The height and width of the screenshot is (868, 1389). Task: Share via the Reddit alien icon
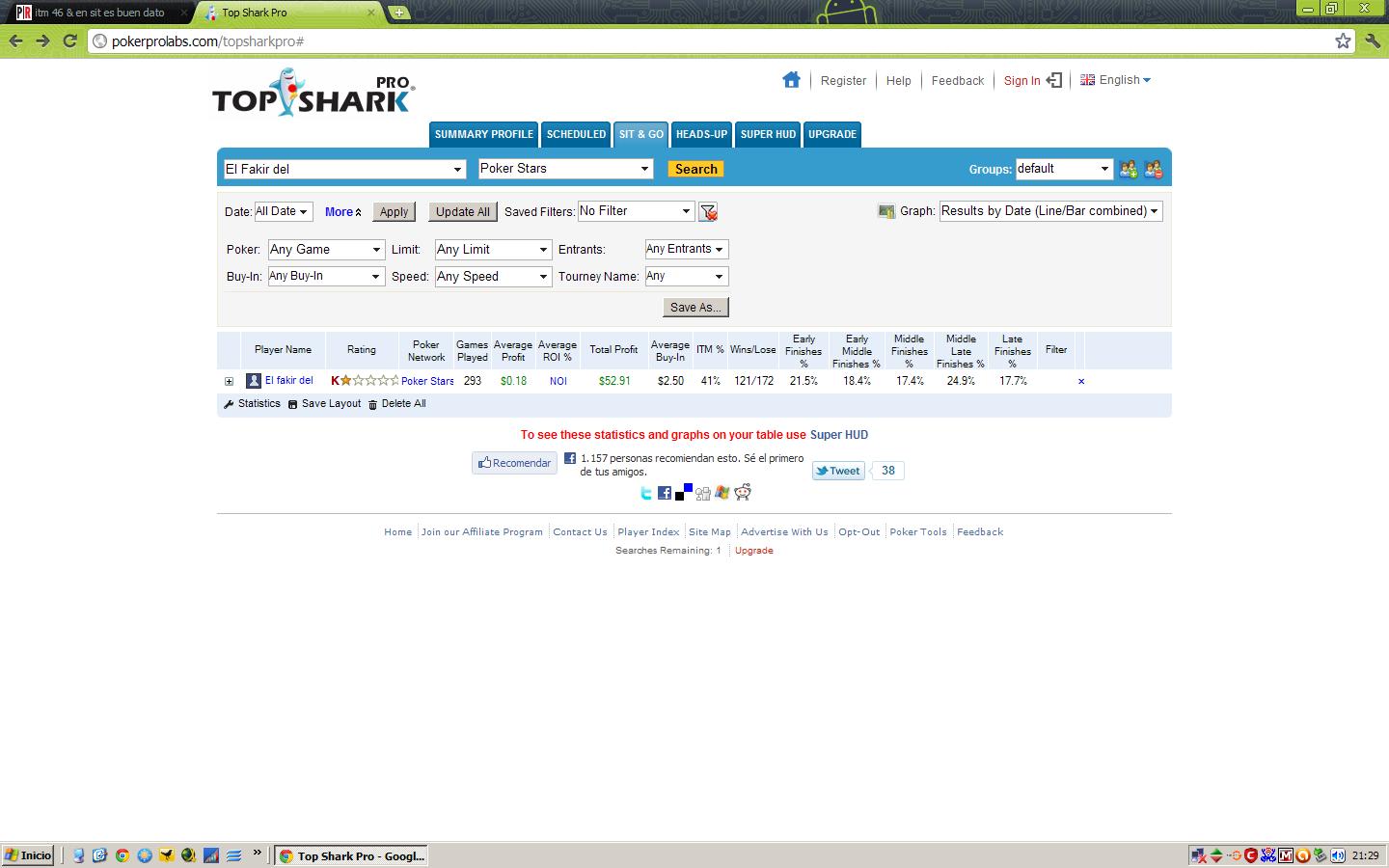743,492
